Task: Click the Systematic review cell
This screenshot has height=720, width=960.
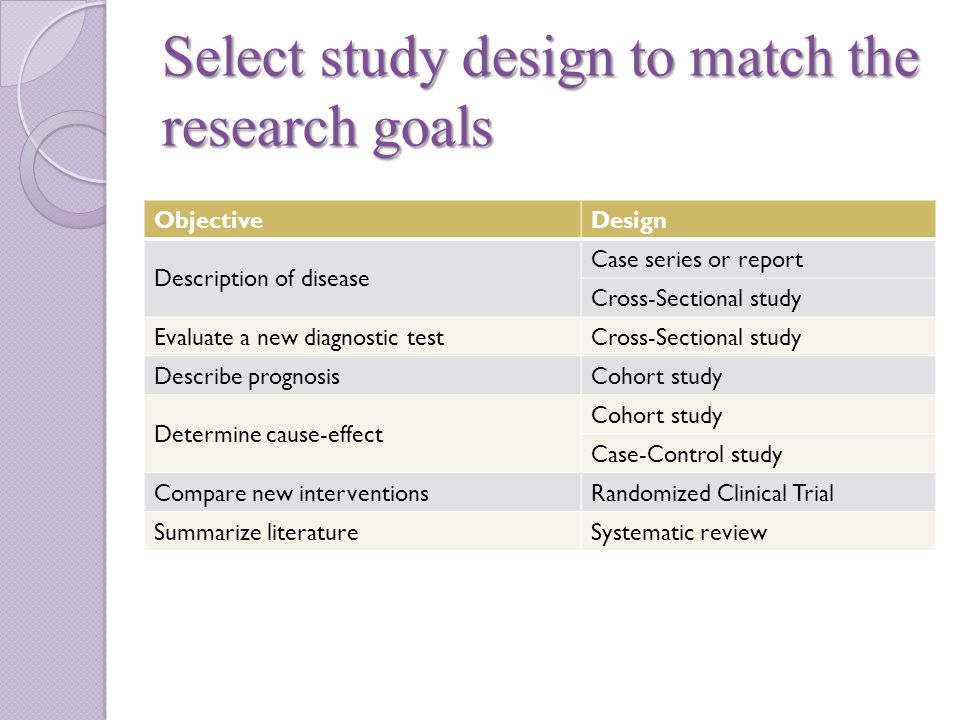Action: click(x=758, y=531)
